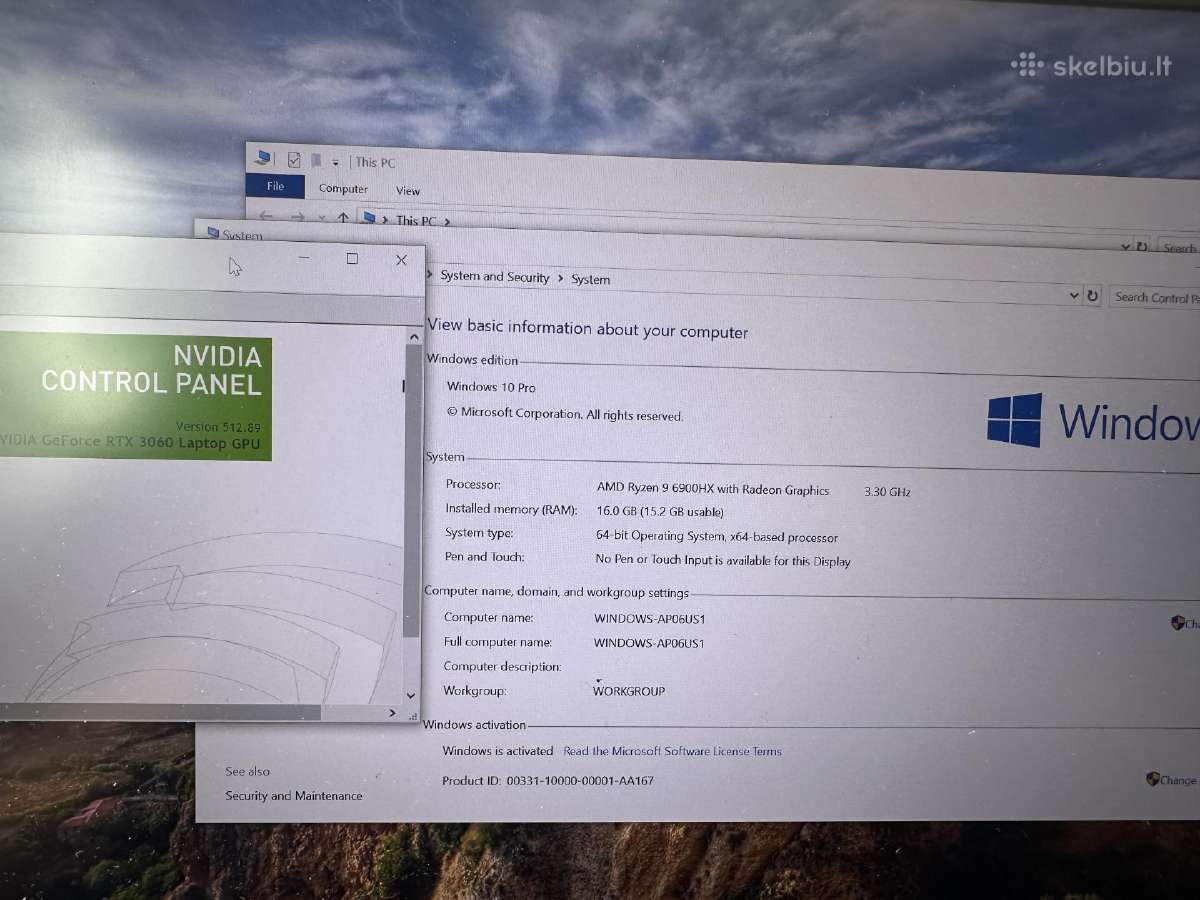Click the Properties checkmark icon in quick access toolbar
The image size is (1200, 900).
point(294,160)
